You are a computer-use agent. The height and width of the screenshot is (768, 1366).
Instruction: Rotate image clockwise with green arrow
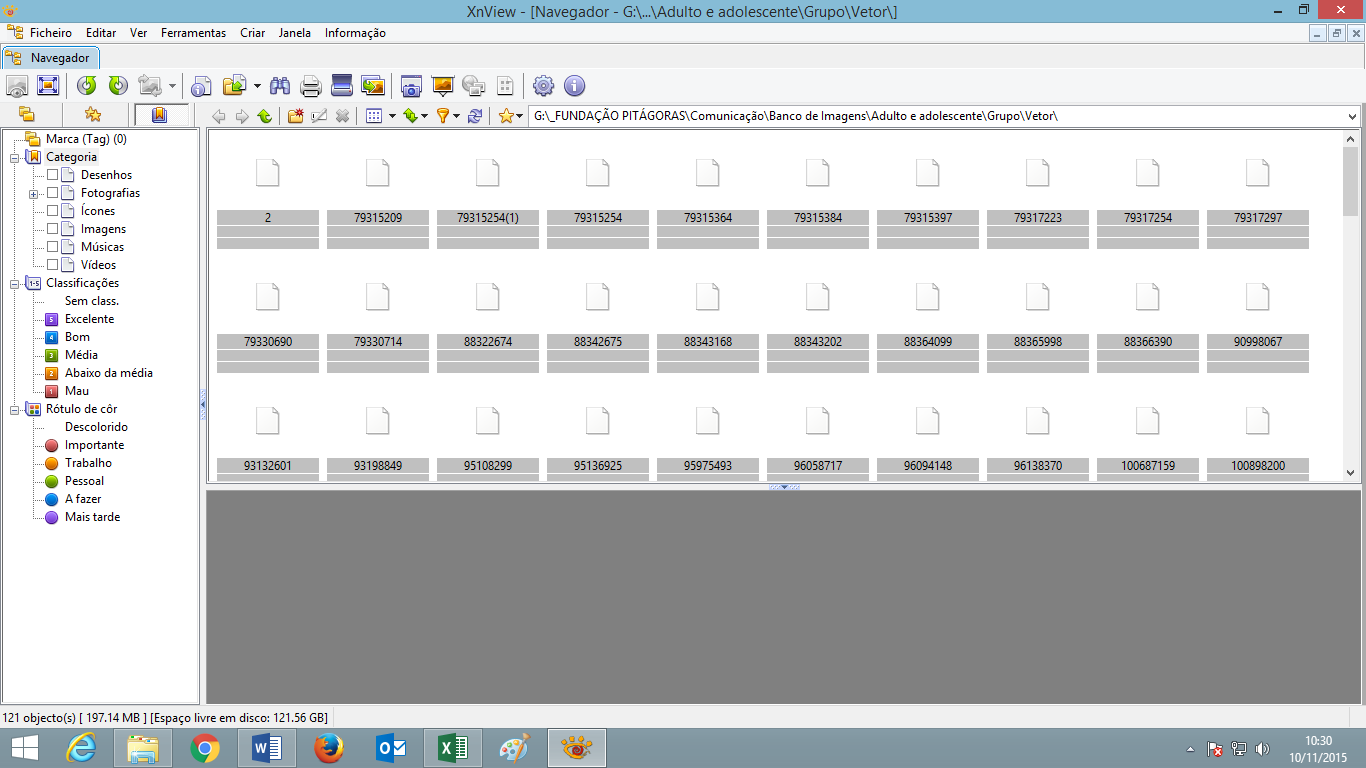click(x=118, y=86)
